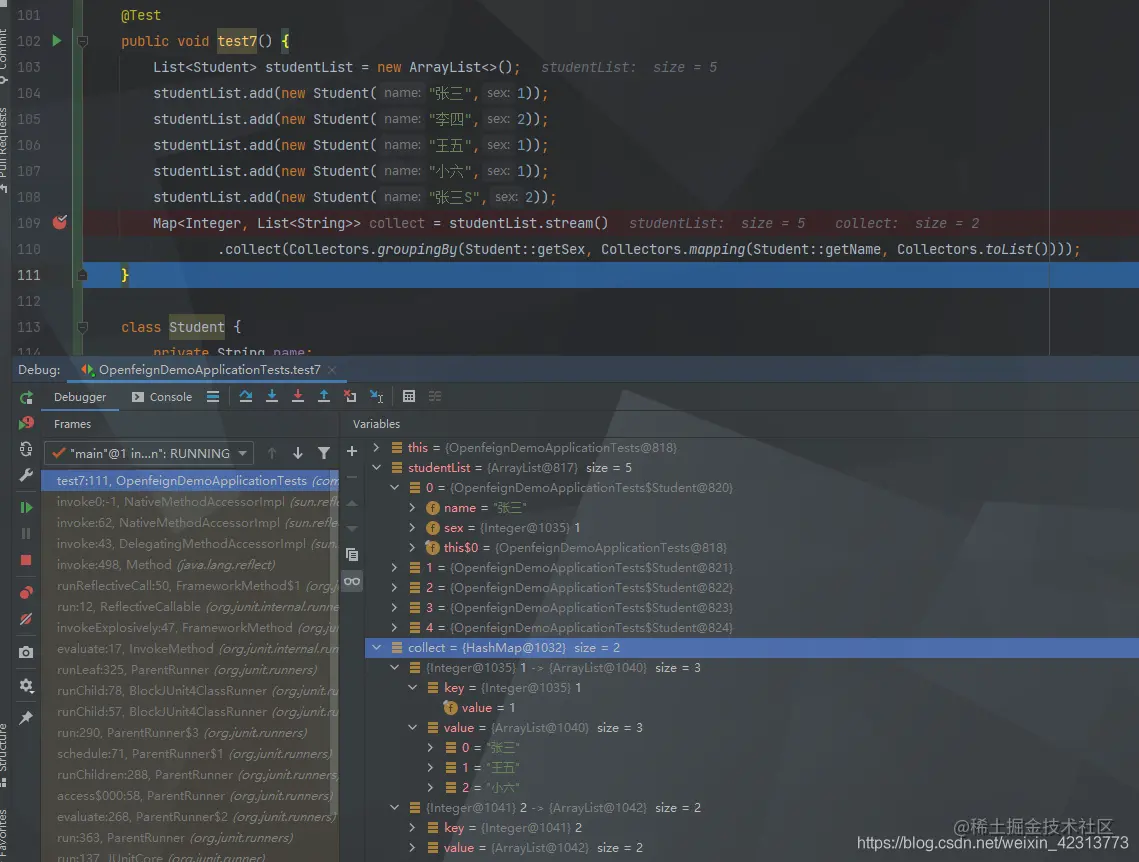
Task: Select the name field variable row
Action: point(752,508)
